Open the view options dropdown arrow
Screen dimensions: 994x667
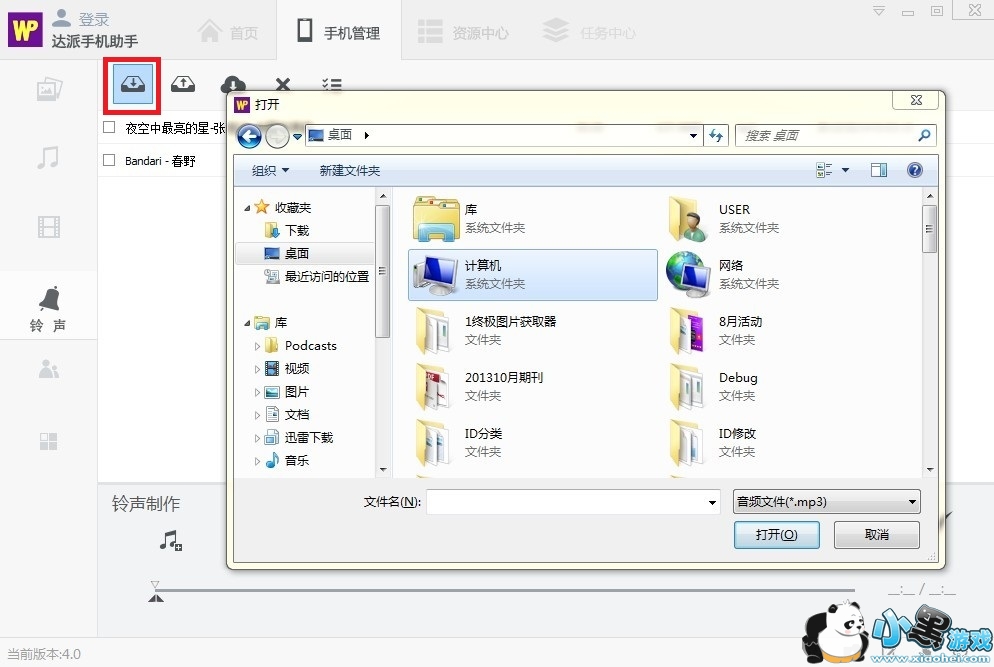tap(845, 170)
